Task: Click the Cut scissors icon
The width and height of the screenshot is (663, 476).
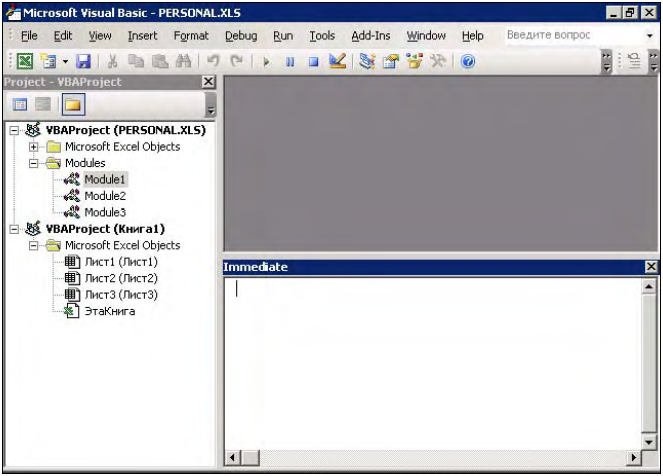Action: coord(112,62)
